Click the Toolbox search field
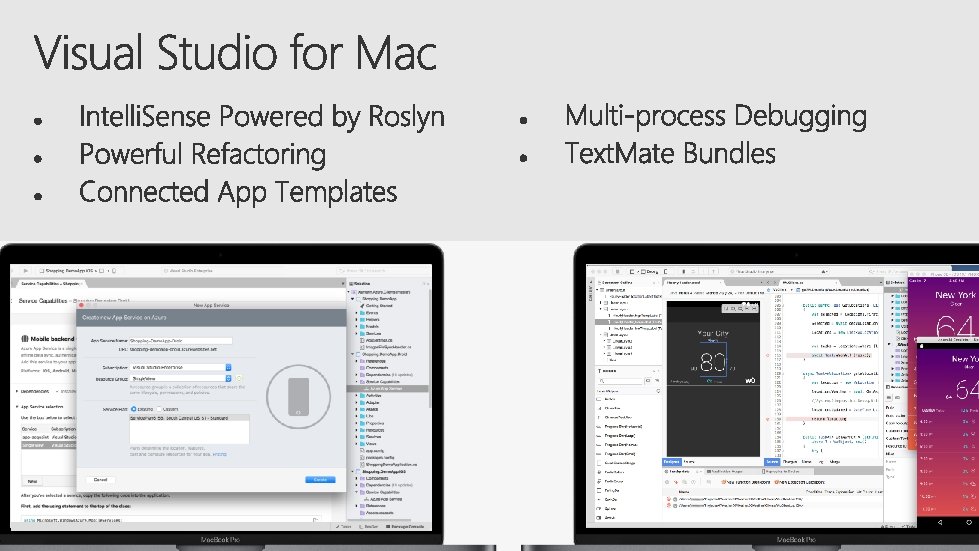 click(620, 381)
